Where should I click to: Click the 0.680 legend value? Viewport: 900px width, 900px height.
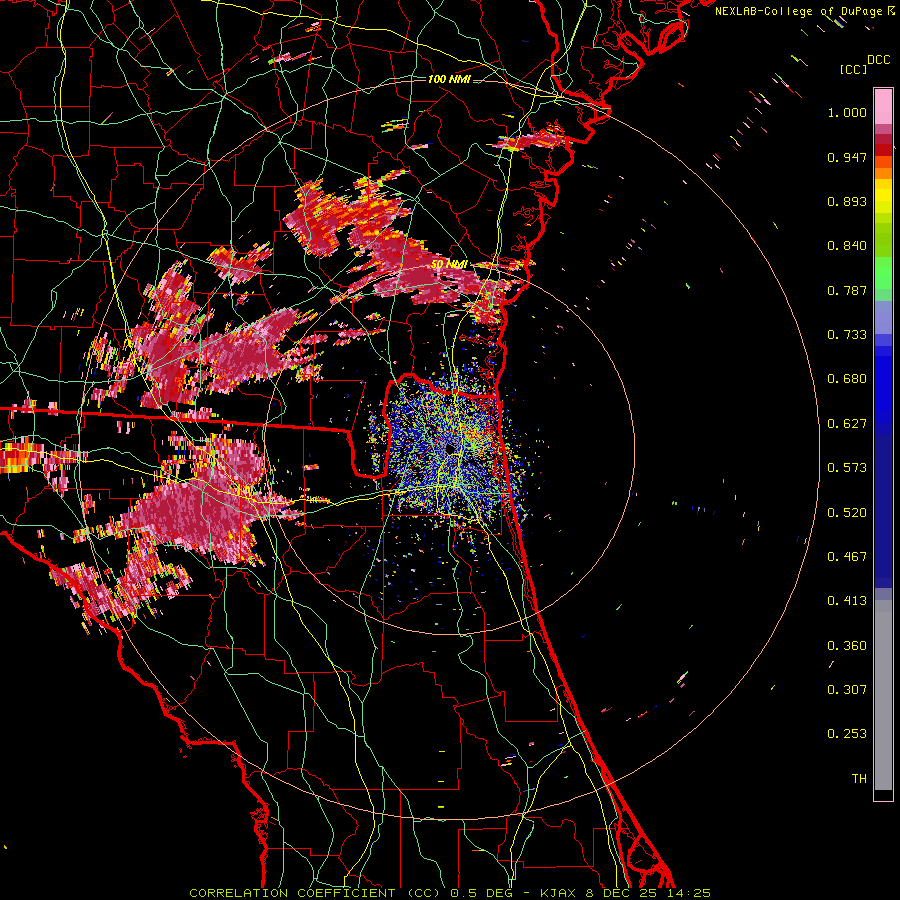pos(847,379)
